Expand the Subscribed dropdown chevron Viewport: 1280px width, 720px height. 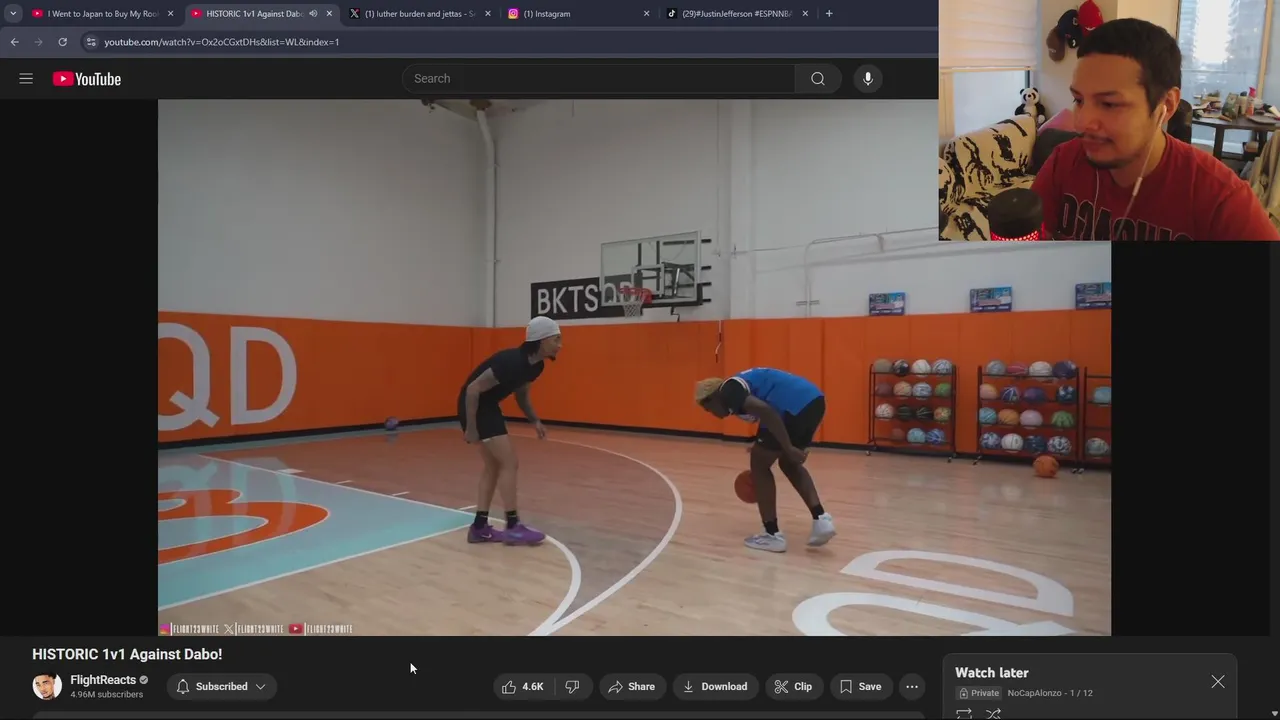[x=260, y=687]
